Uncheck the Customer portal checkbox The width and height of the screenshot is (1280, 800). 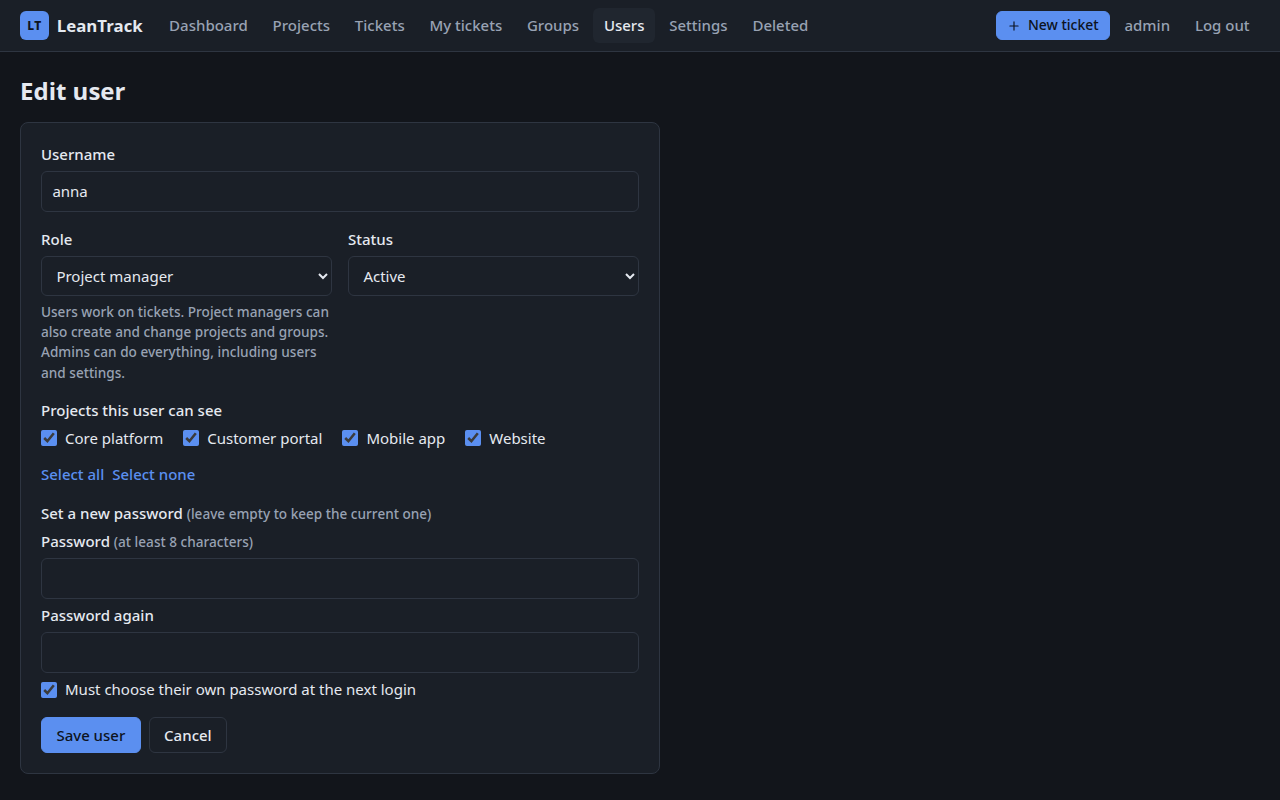click(191, 438)
